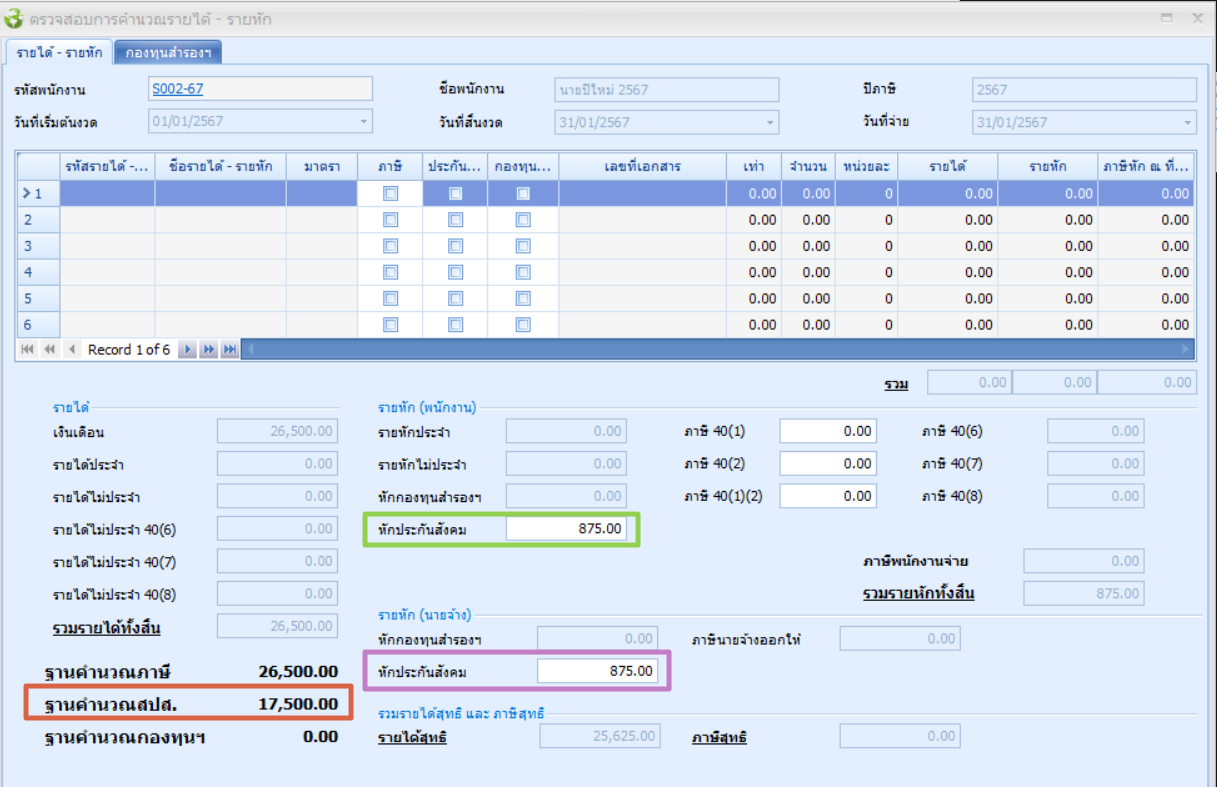Tick the ภาษี checkbox in row 2
This screenshot has height=787, width=1217.
tap(391, 220)
